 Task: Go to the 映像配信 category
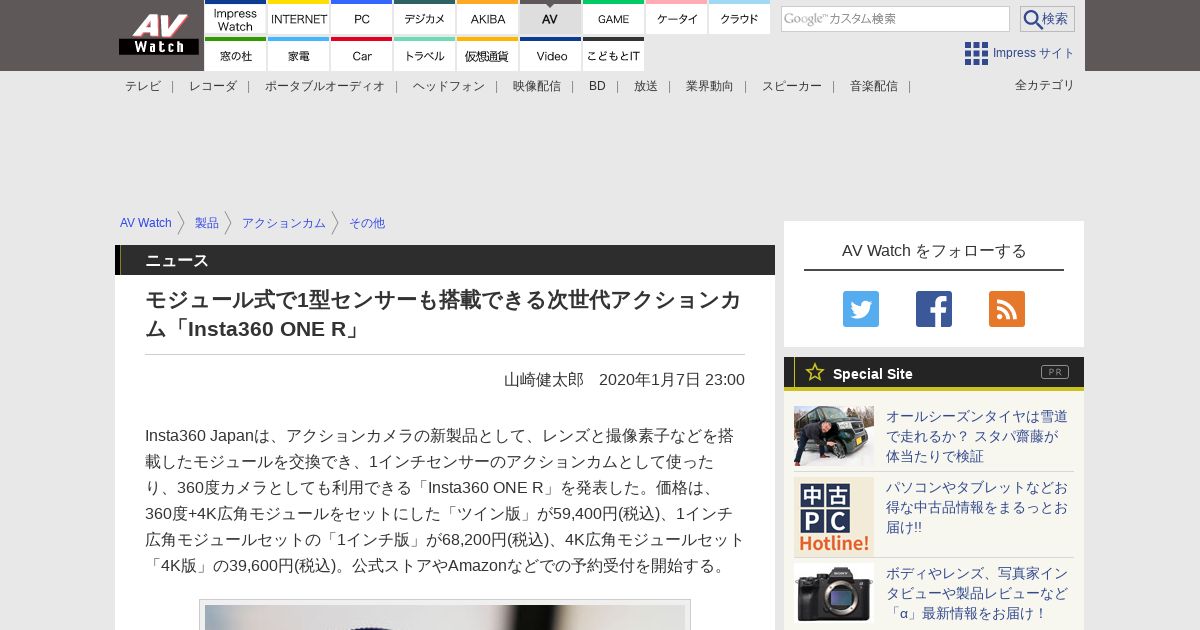coord(537,86)
